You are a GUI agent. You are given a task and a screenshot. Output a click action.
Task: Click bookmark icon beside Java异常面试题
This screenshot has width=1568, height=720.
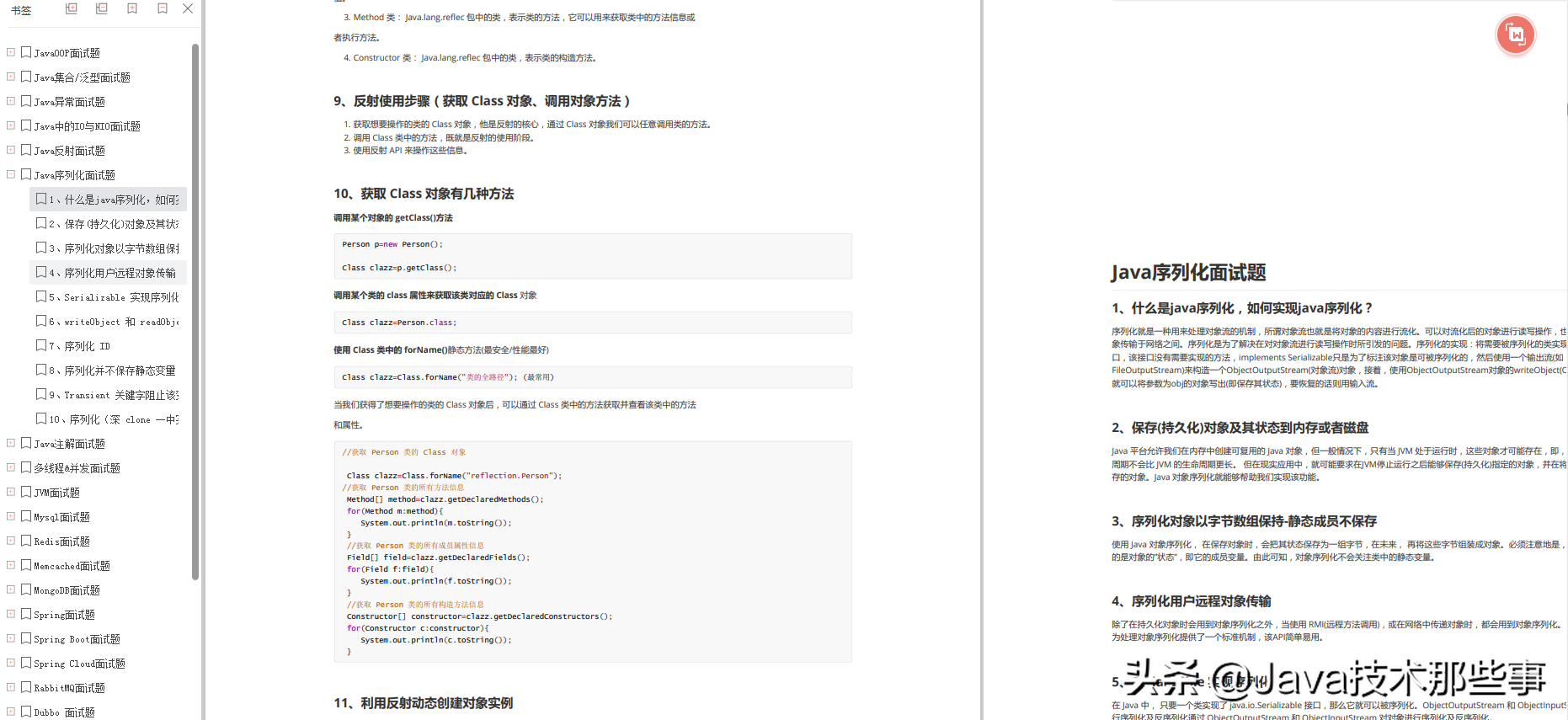point(26,101)
